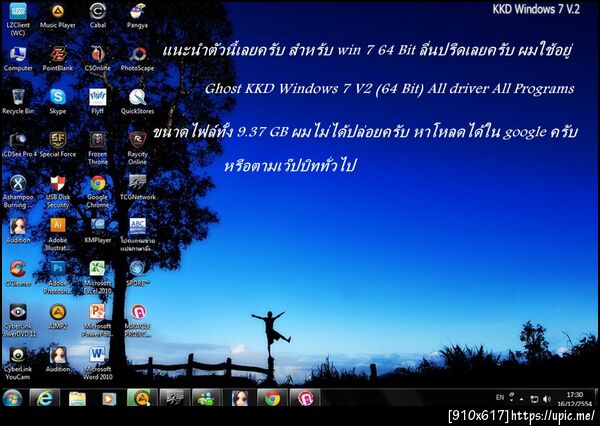This screenshot has height=426, width=600.
Task: Click the AIMP2 desktop shortcut
Action: click(58, 317)
